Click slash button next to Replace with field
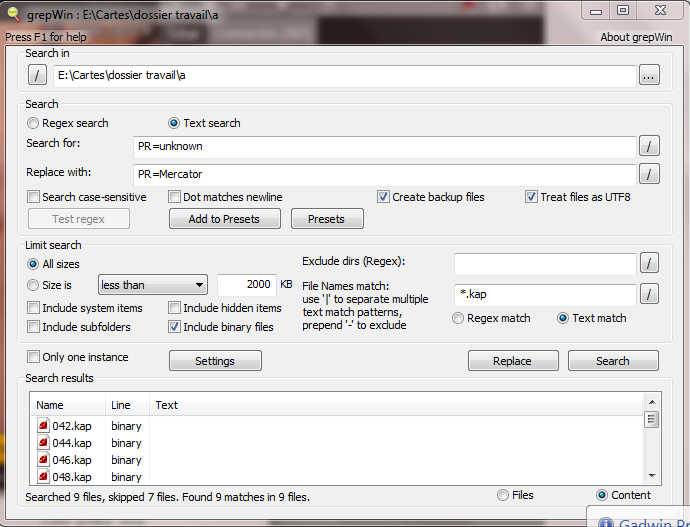 point(649,174)
